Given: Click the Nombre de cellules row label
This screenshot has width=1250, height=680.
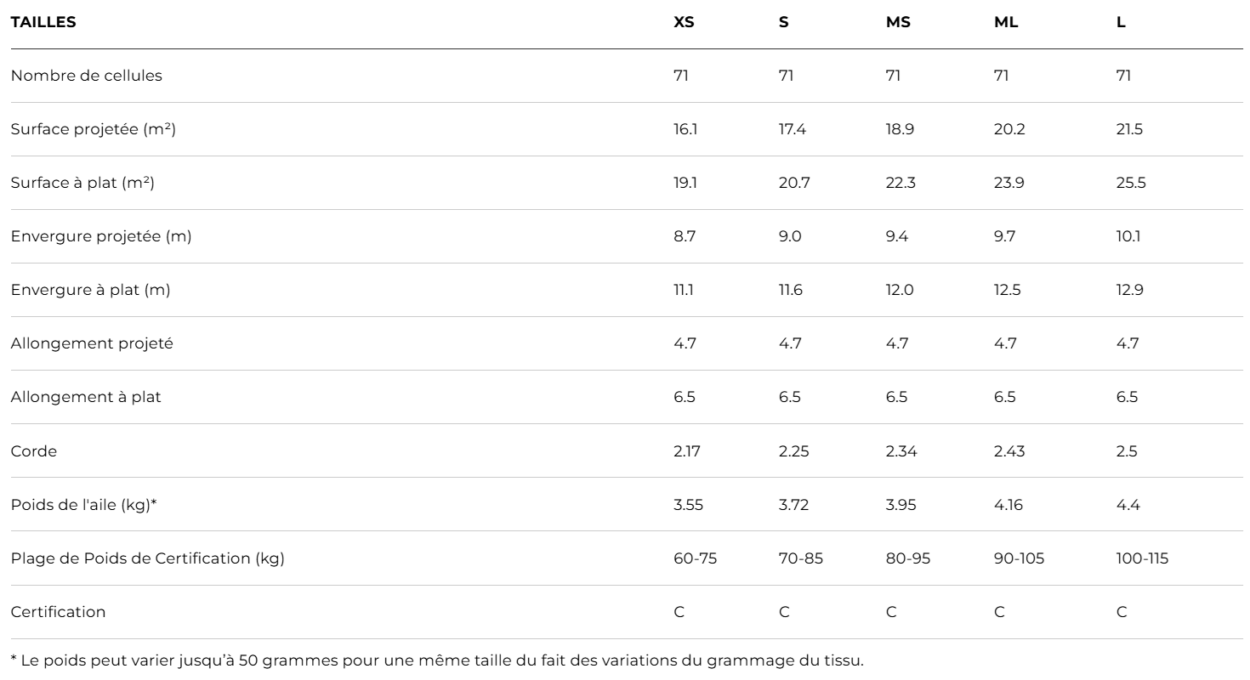Looking at the screenshot, I should pos(86,75).
